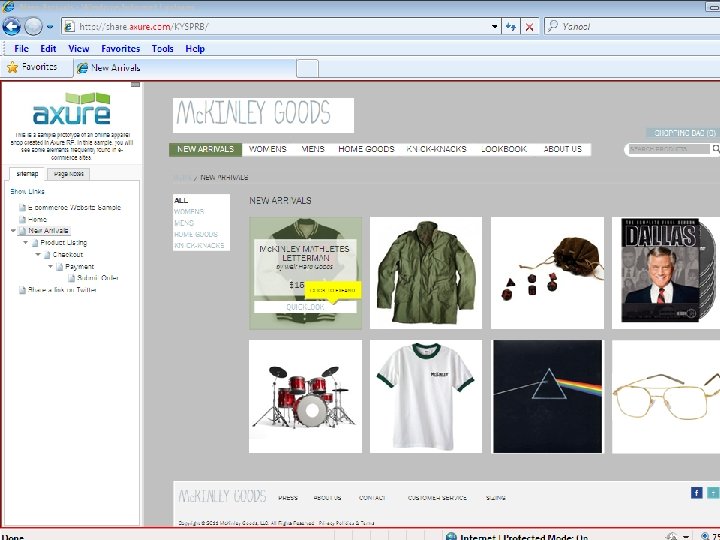720x540 pixels.
Task: Filter by All in category list
Action: [x=181, y=200]
